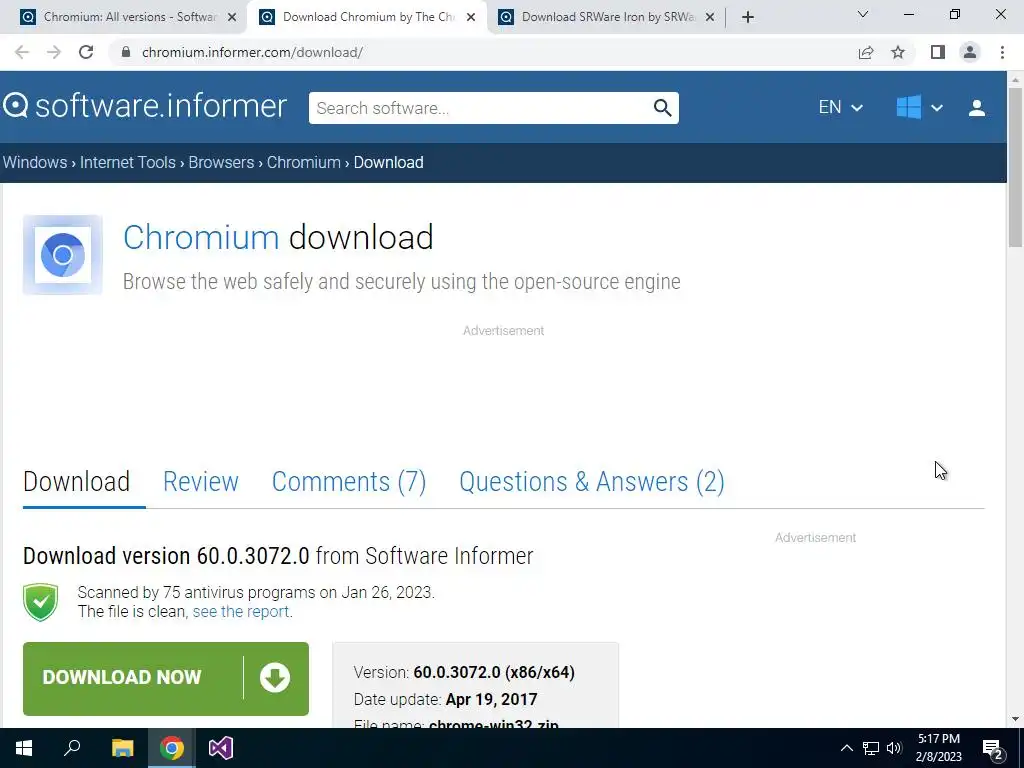Click the download arrow icon on green button
The height and width of the screenshot is (768, 1024).
275,678
